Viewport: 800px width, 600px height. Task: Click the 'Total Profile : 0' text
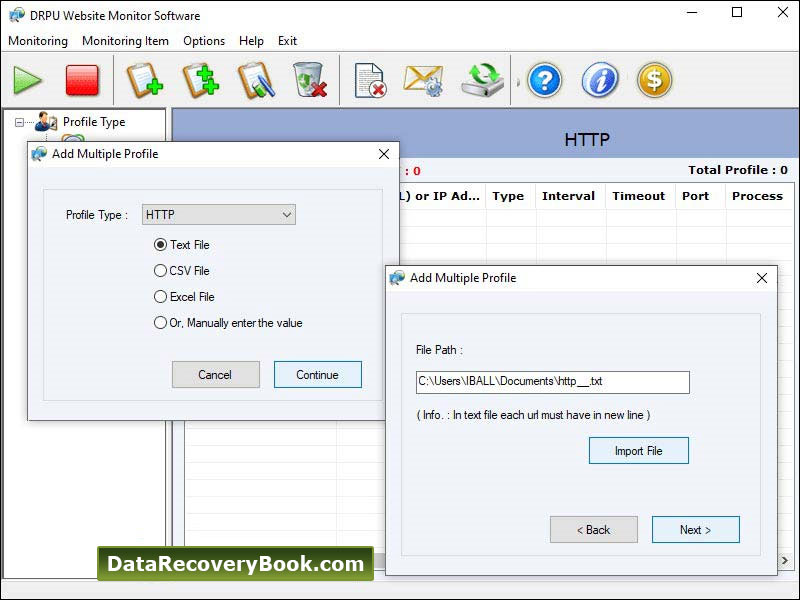pos(738,170)
